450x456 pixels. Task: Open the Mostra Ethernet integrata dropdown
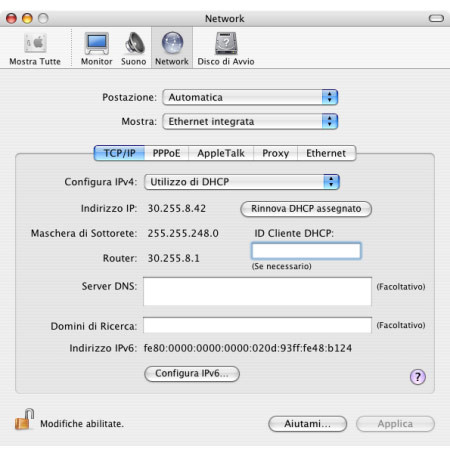(250, 121)
